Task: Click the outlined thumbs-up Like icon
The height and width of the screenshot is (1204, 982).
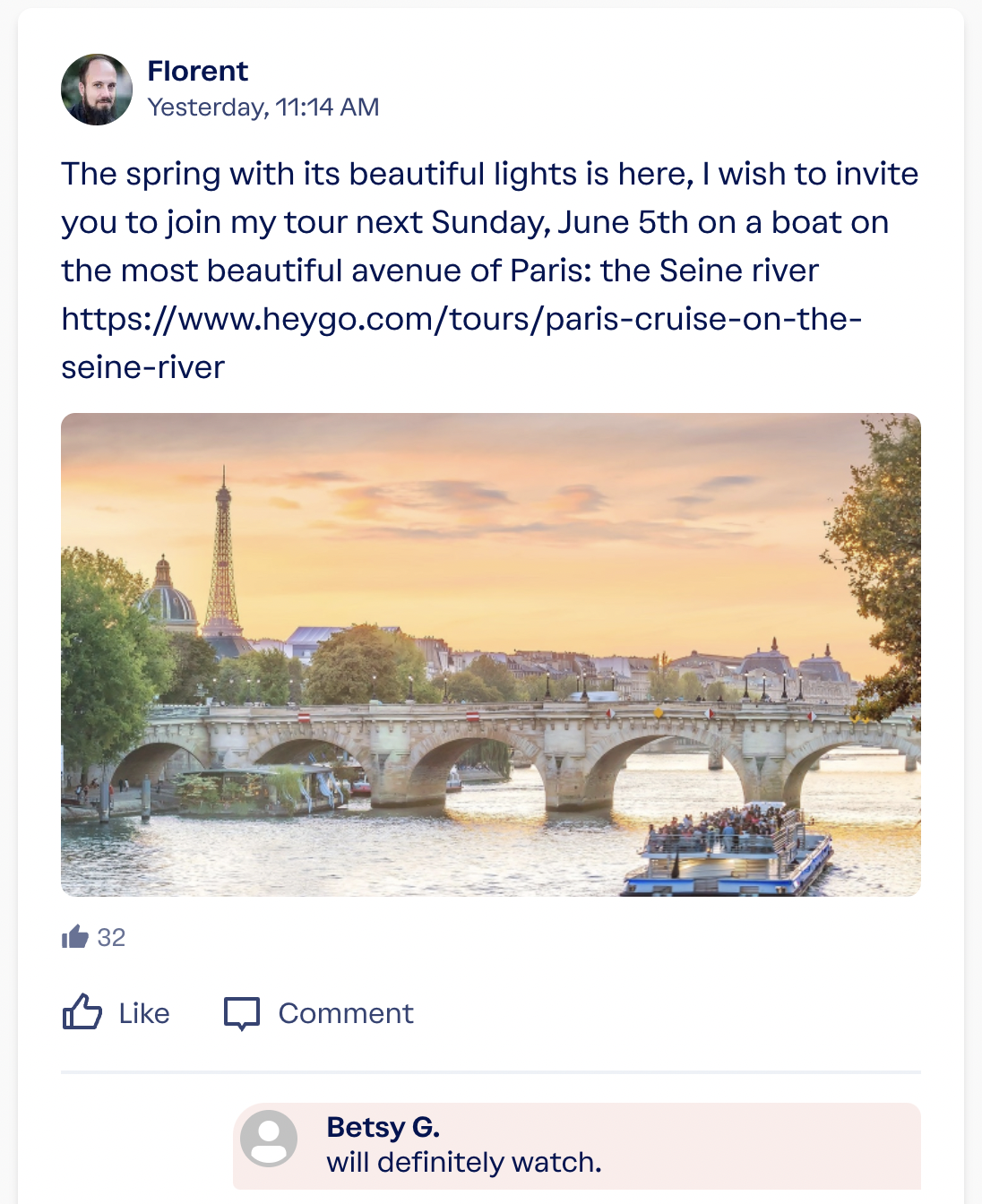Action: pyautogui.click(x=82, y=1012)
